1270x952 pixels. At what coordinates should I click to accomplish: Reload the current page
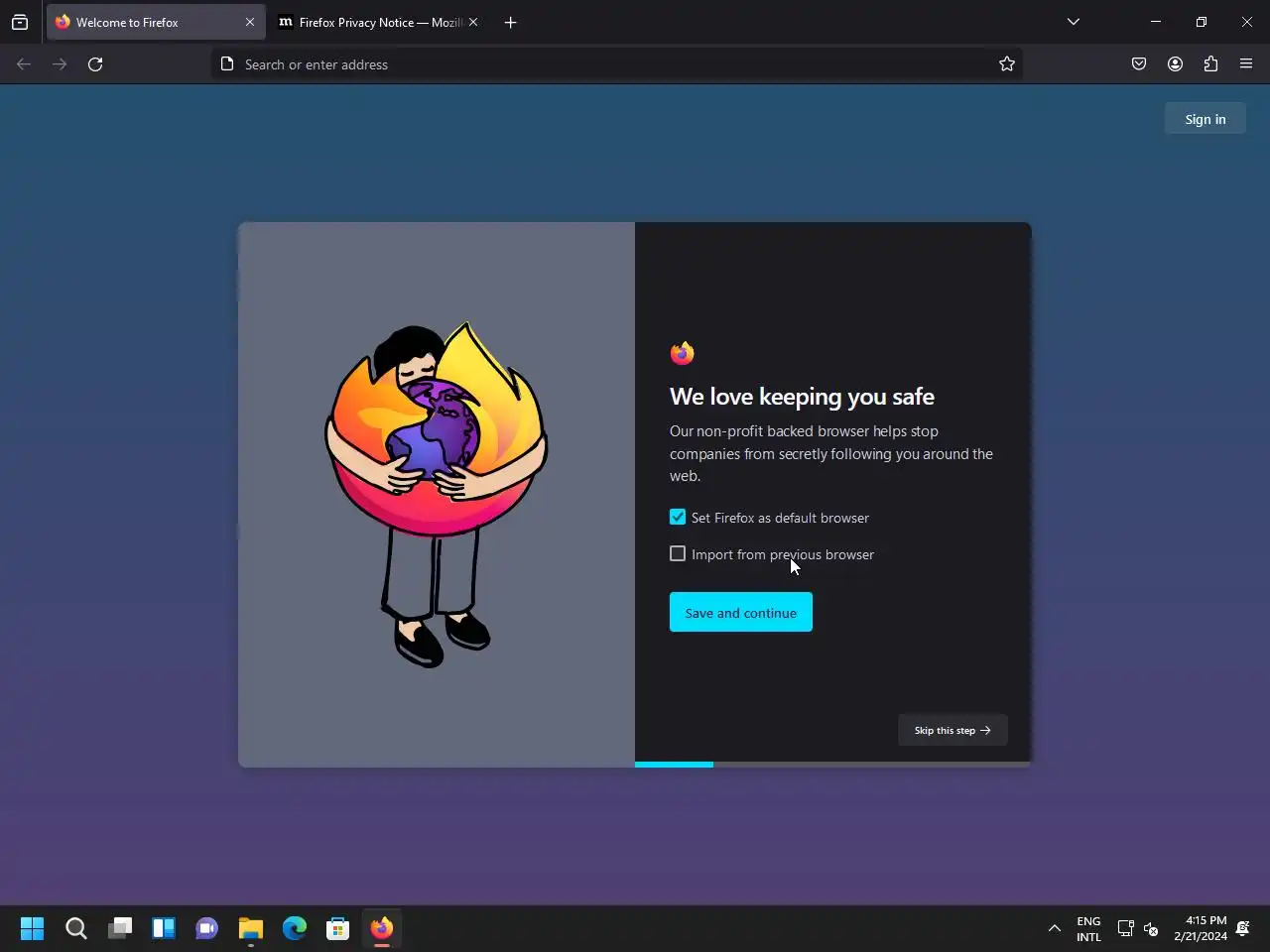click(x=95, y=64)
